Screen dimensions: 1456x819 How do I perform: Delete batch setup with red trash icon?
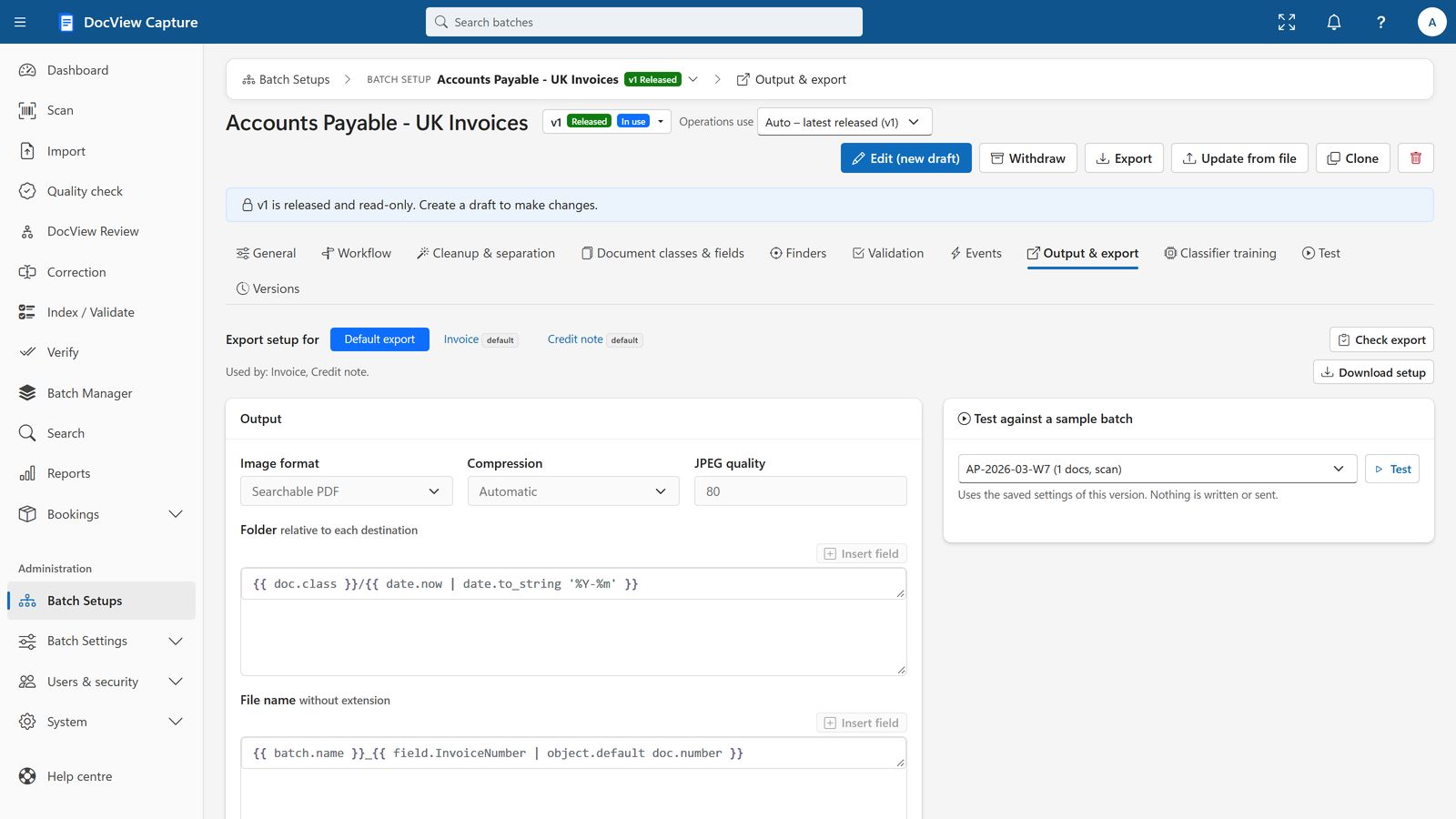[1416, 158]
